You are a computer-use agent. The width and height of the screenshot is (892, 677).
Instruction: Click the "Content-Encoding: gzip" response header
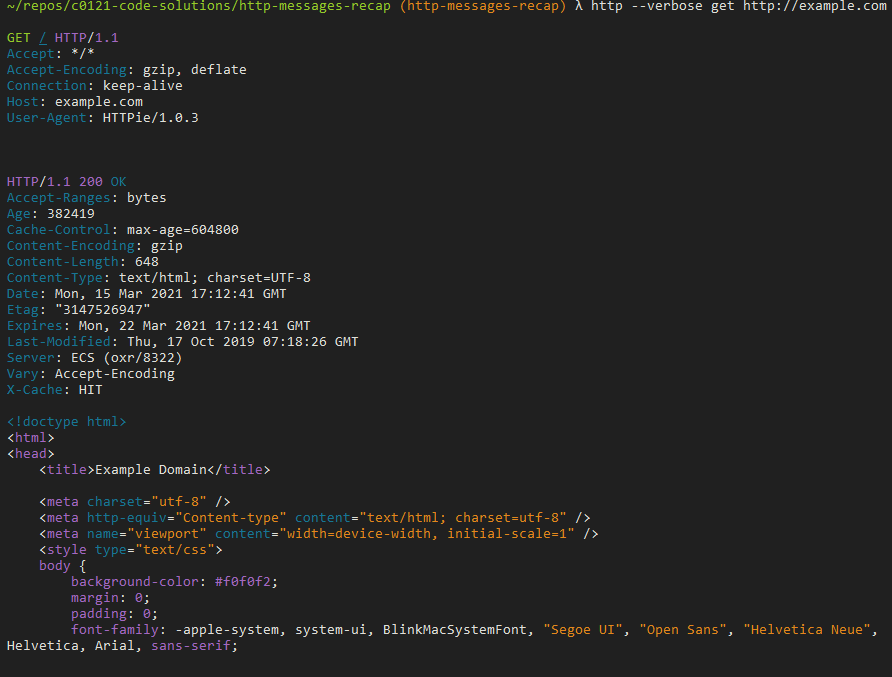pyautogui.click(x=94, y=246)
